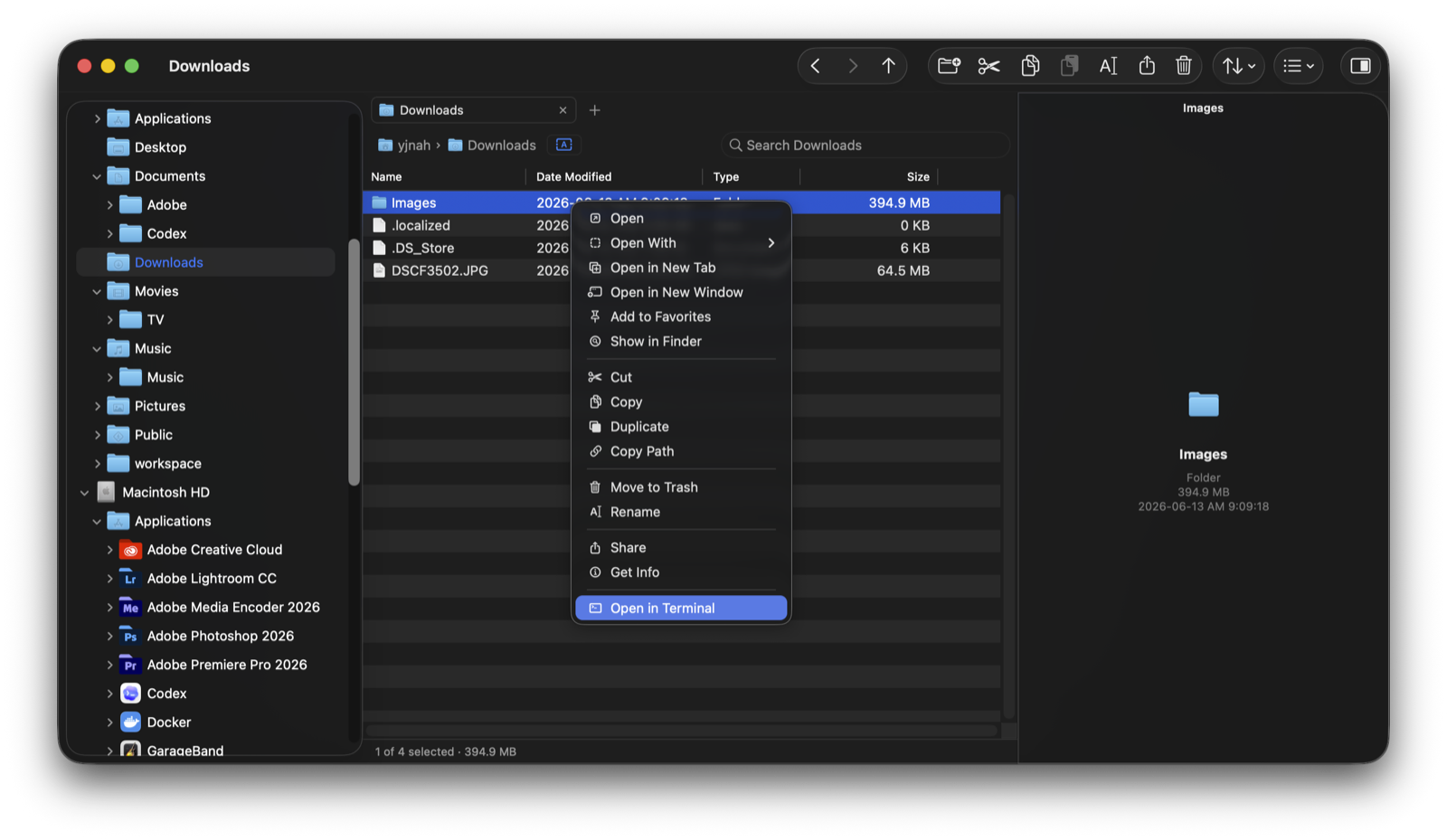The height and width of the screenshot is (840, 1447).
Task: Focus the Search Downloads field
Action: click(865, 146)
